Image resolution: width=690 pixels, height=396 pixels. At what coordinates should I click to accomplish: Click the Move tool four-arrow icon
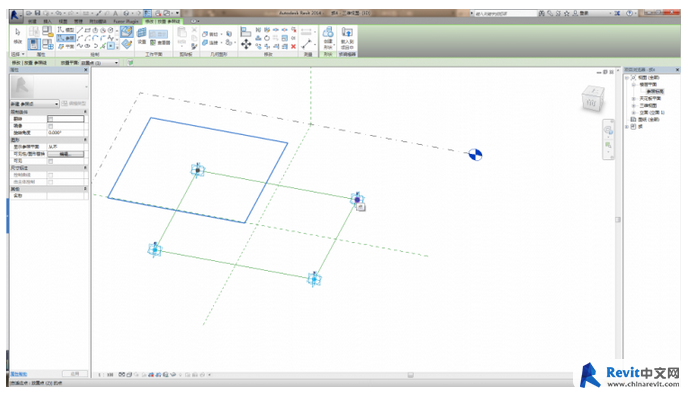pyautogui.click(x=246, y=44)
